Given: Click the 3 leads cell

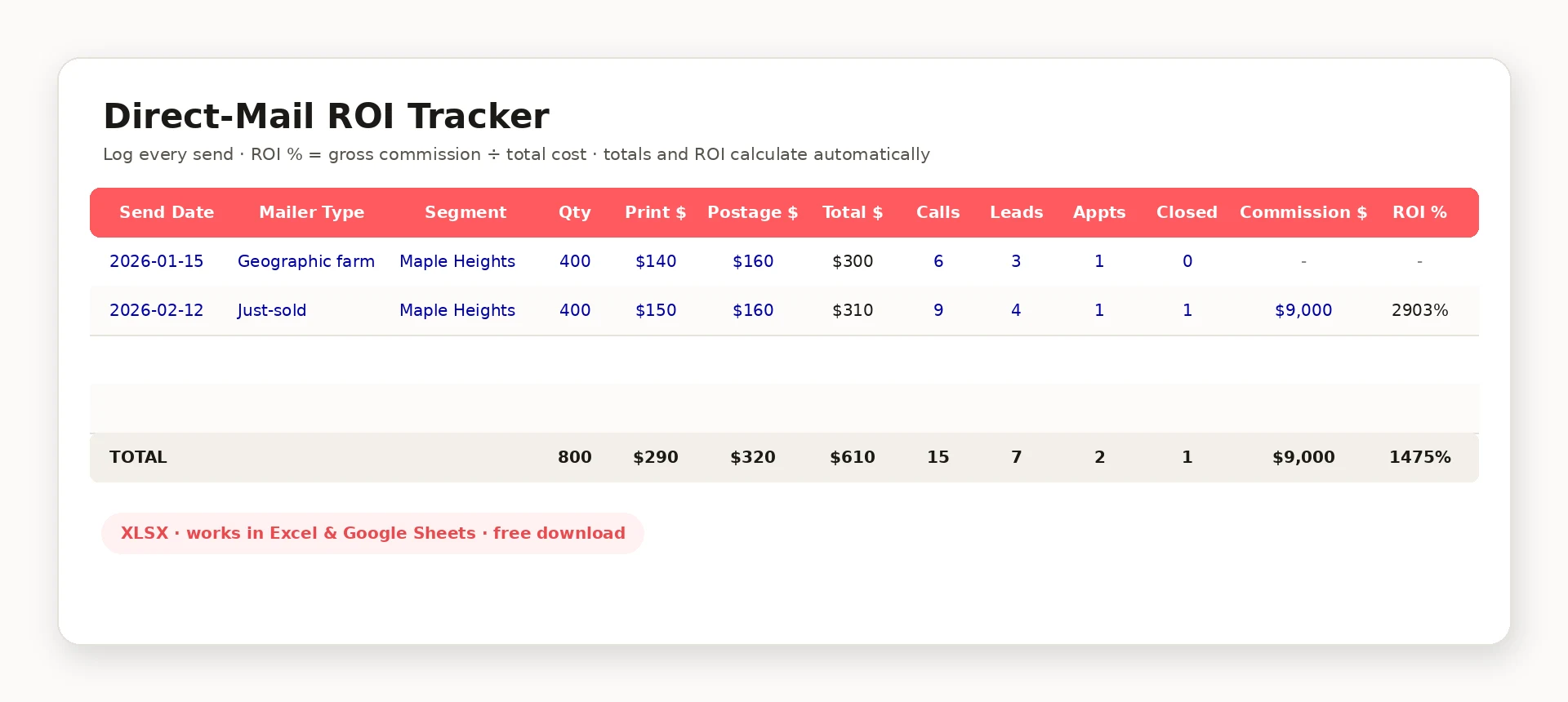Looking at the screenshot, I should (x=1017, y=261).
